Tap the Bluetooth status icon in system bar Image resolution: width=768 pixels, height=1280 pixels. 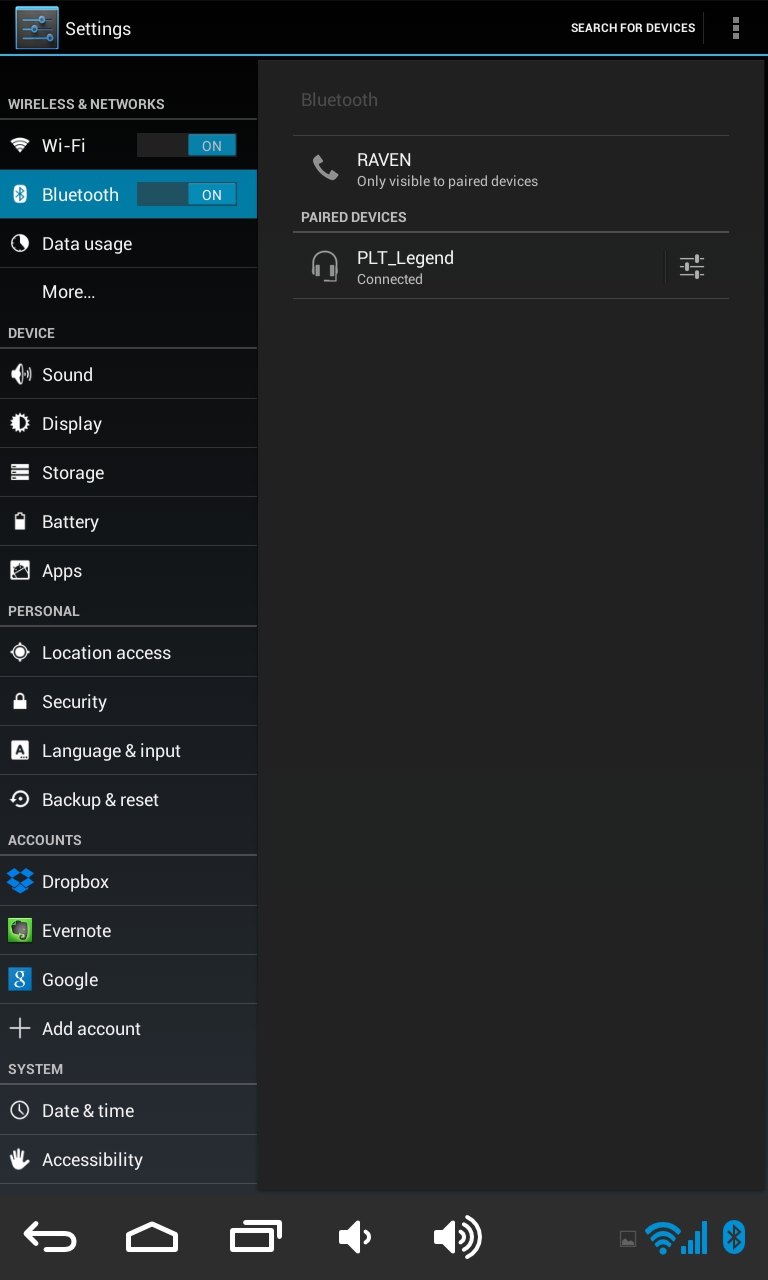coord(734,1238)
